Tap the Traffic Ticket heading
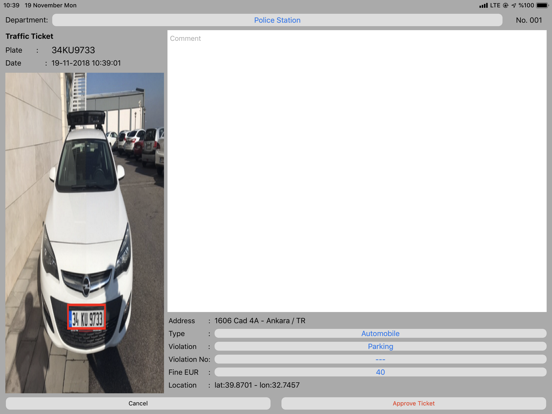The width and height of the screenshot is (552, 414). [29, 36]
